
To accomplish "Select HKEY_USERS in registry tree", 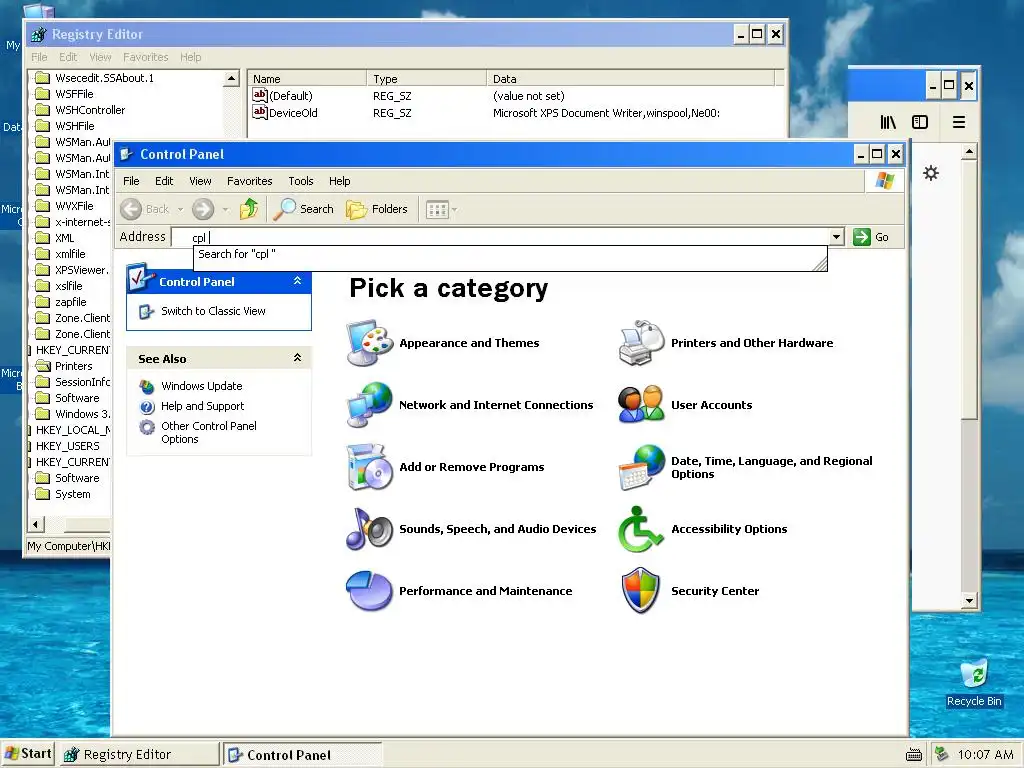I will pyautogui.click(x=68, y=446).
